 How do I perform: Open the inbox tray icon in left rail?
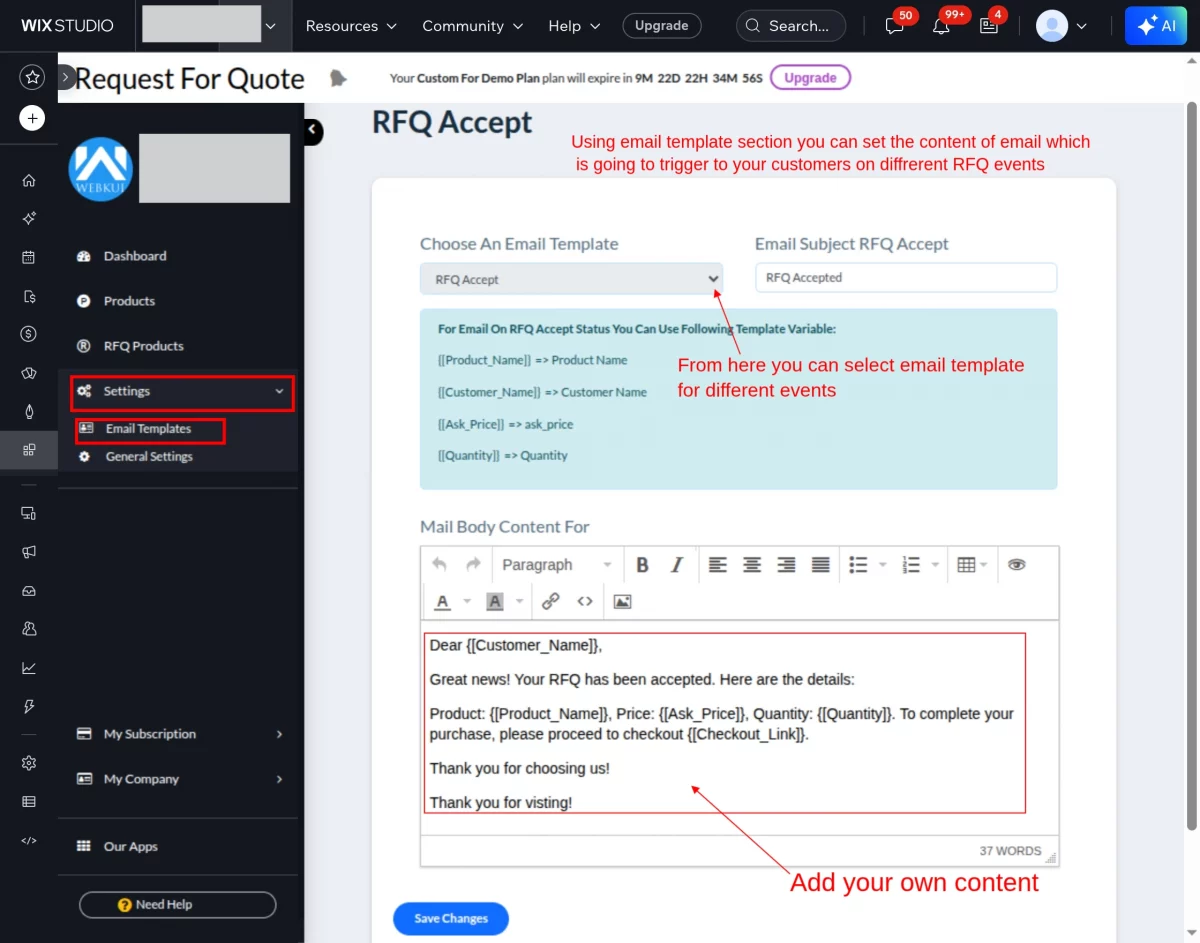(x=29, y=591)
